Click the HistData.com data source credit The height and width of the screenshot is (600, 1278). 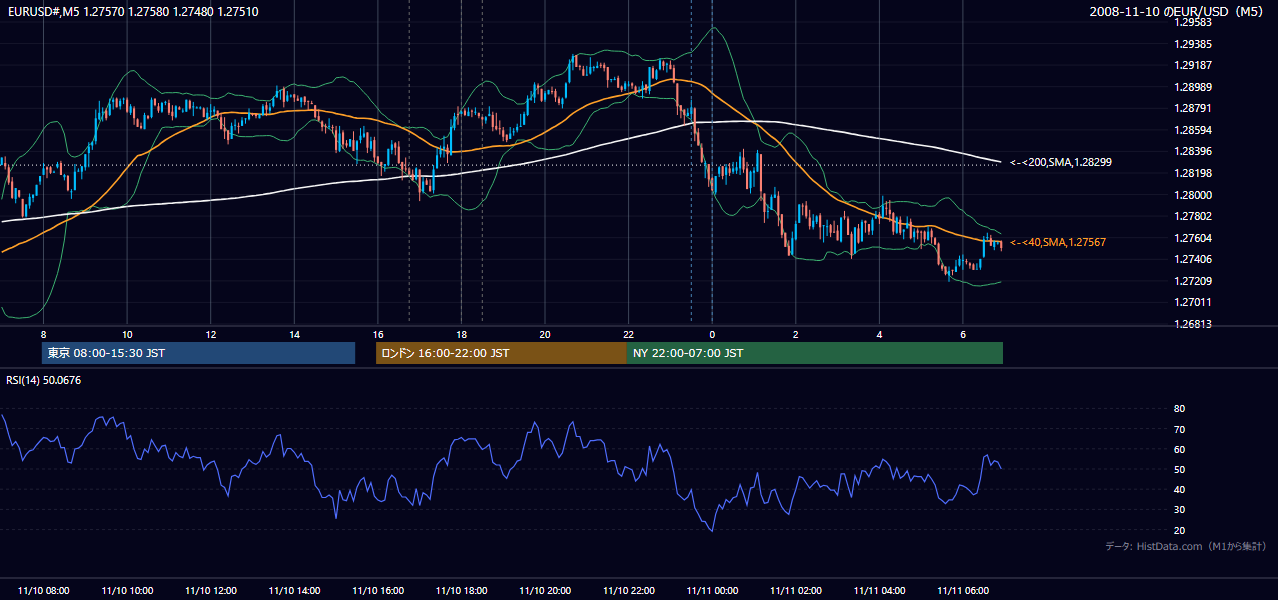pos(1185,546)
